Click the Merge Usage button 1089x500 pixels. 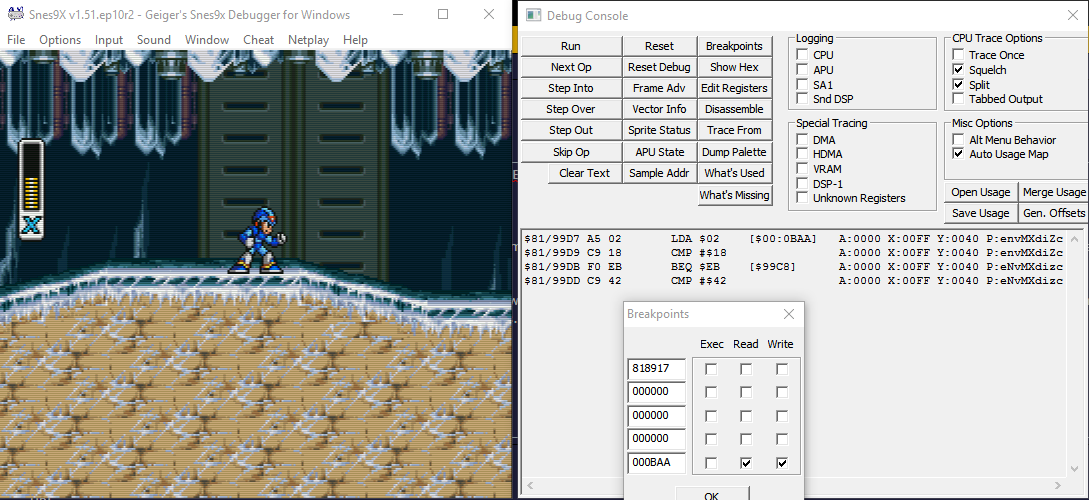(x=1054, y=192)
